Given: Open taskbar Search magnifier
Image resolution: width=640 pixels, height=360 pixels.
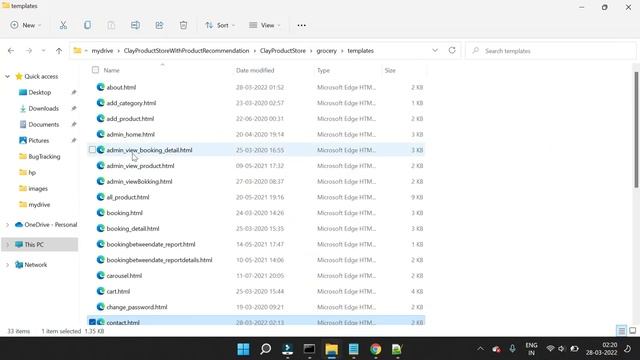Looking at the screenshot, I should pos(266,349).
